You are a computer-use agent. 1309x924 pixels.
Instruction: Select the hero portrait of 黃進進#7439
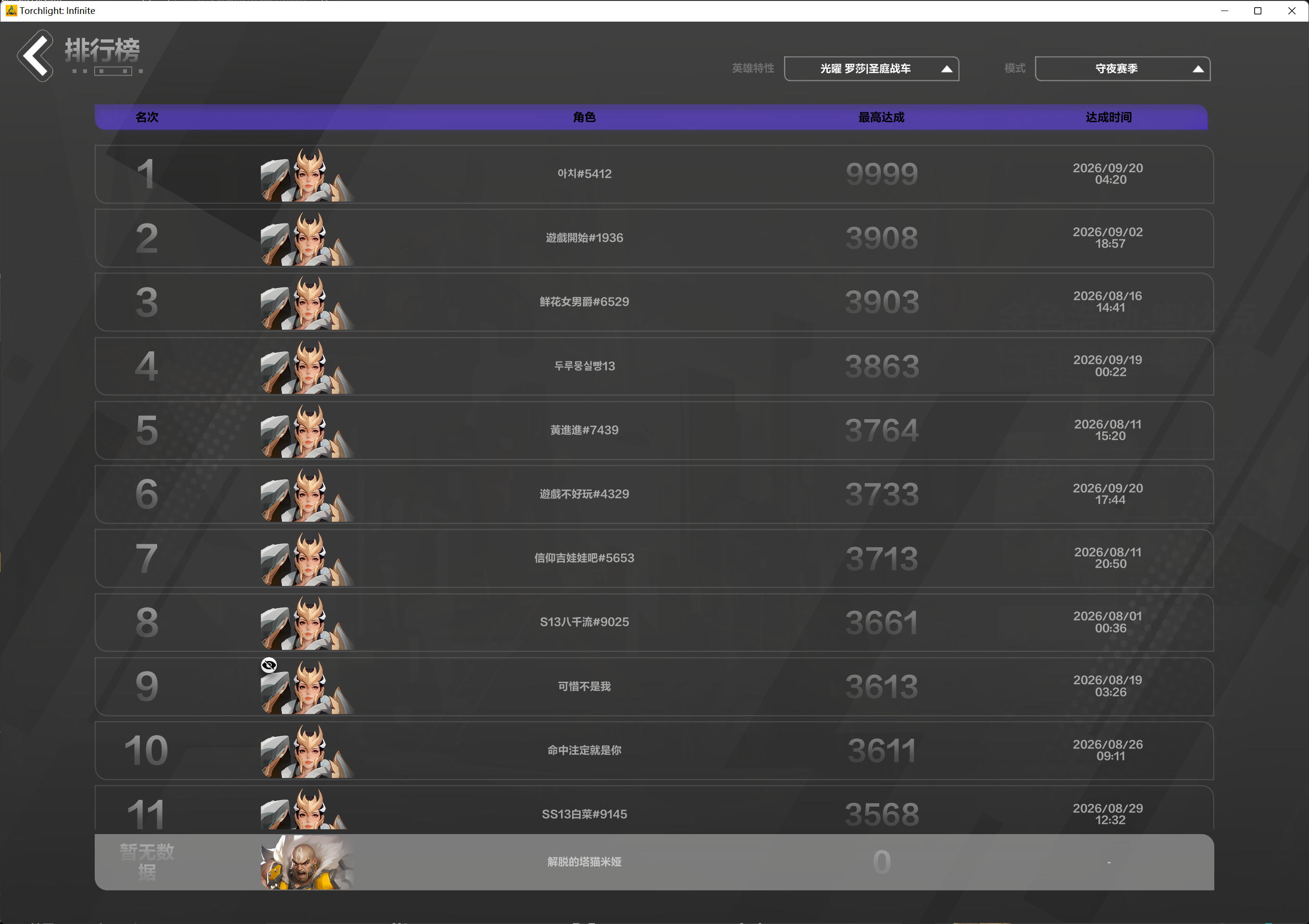pyautogui.click(x=307, y=430)
